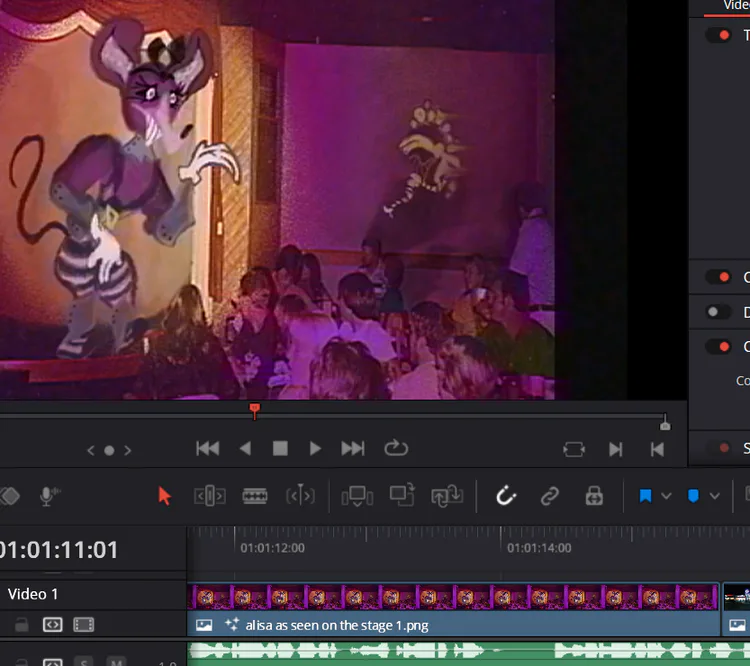Toggle Video 1 auto track selector

[x=53, y=625]
